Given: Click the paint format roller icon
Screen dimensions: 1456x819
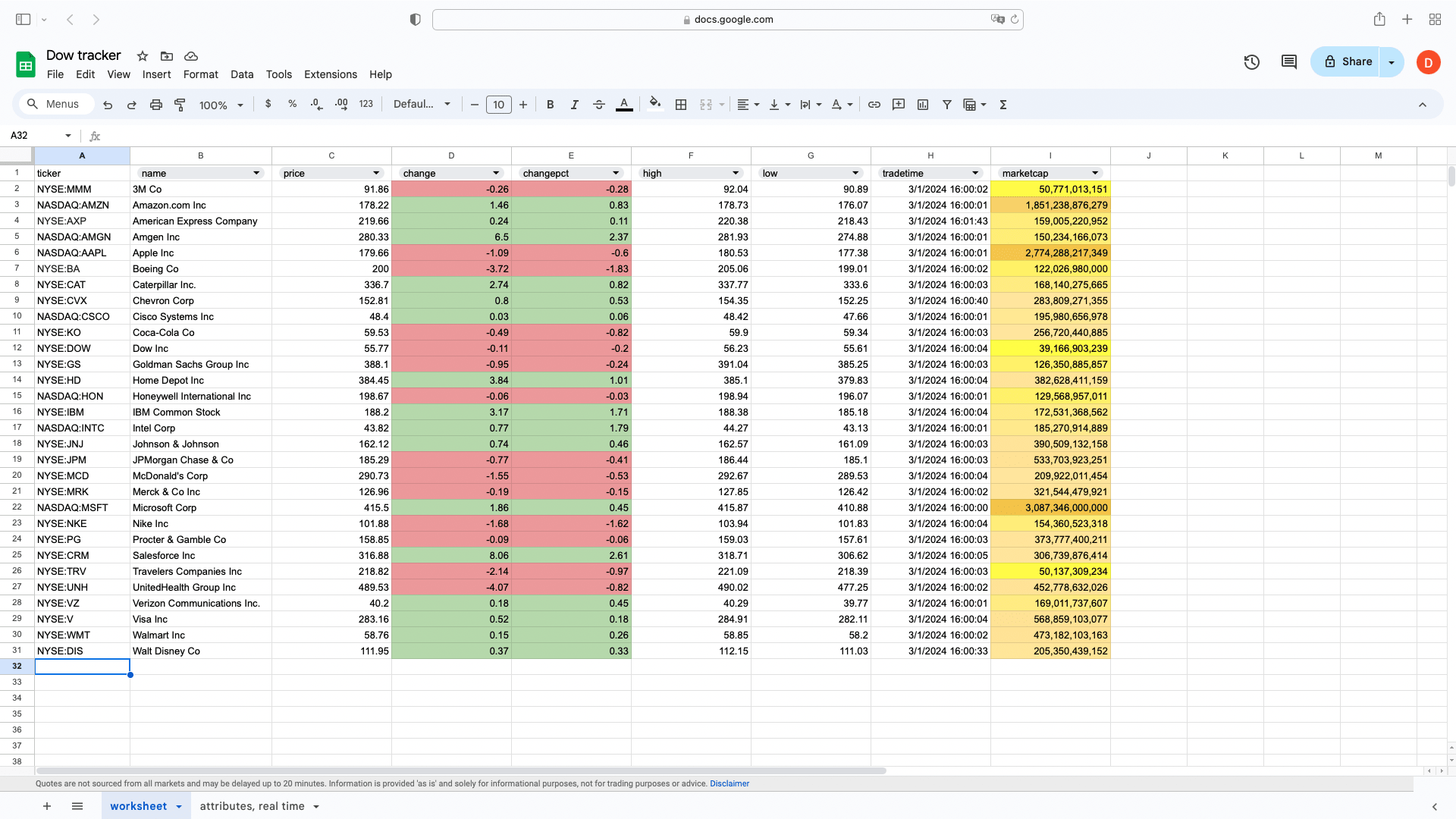Looking at the screenshot, I should click(180, 105).
